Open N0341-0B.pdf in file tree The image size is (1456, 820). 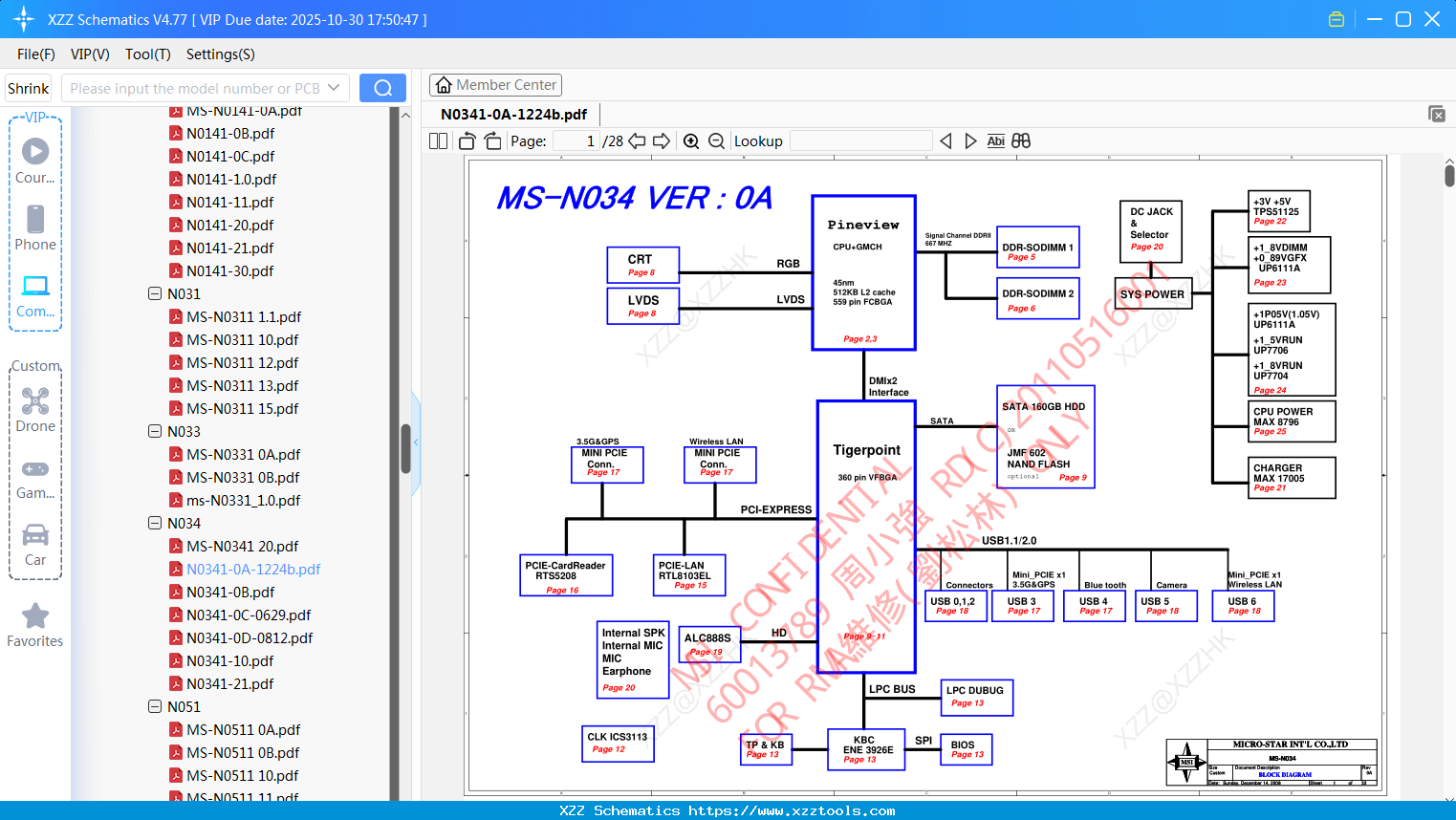(230, 592)
